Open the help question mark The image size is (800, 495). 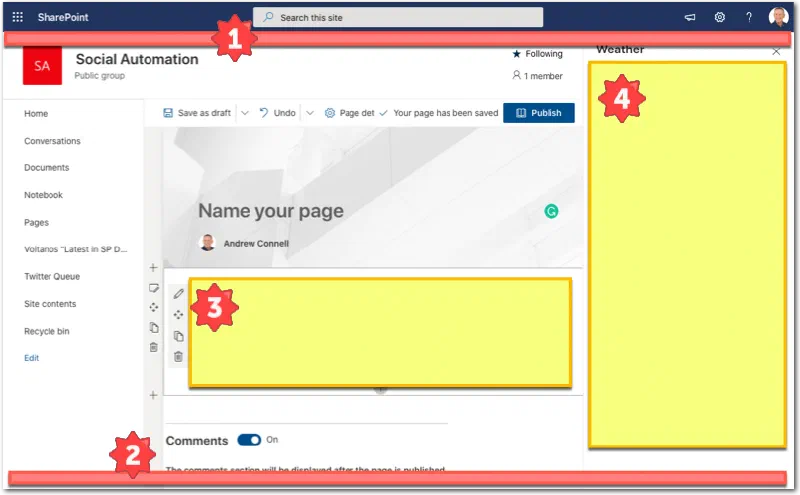(x=748, y=17)
